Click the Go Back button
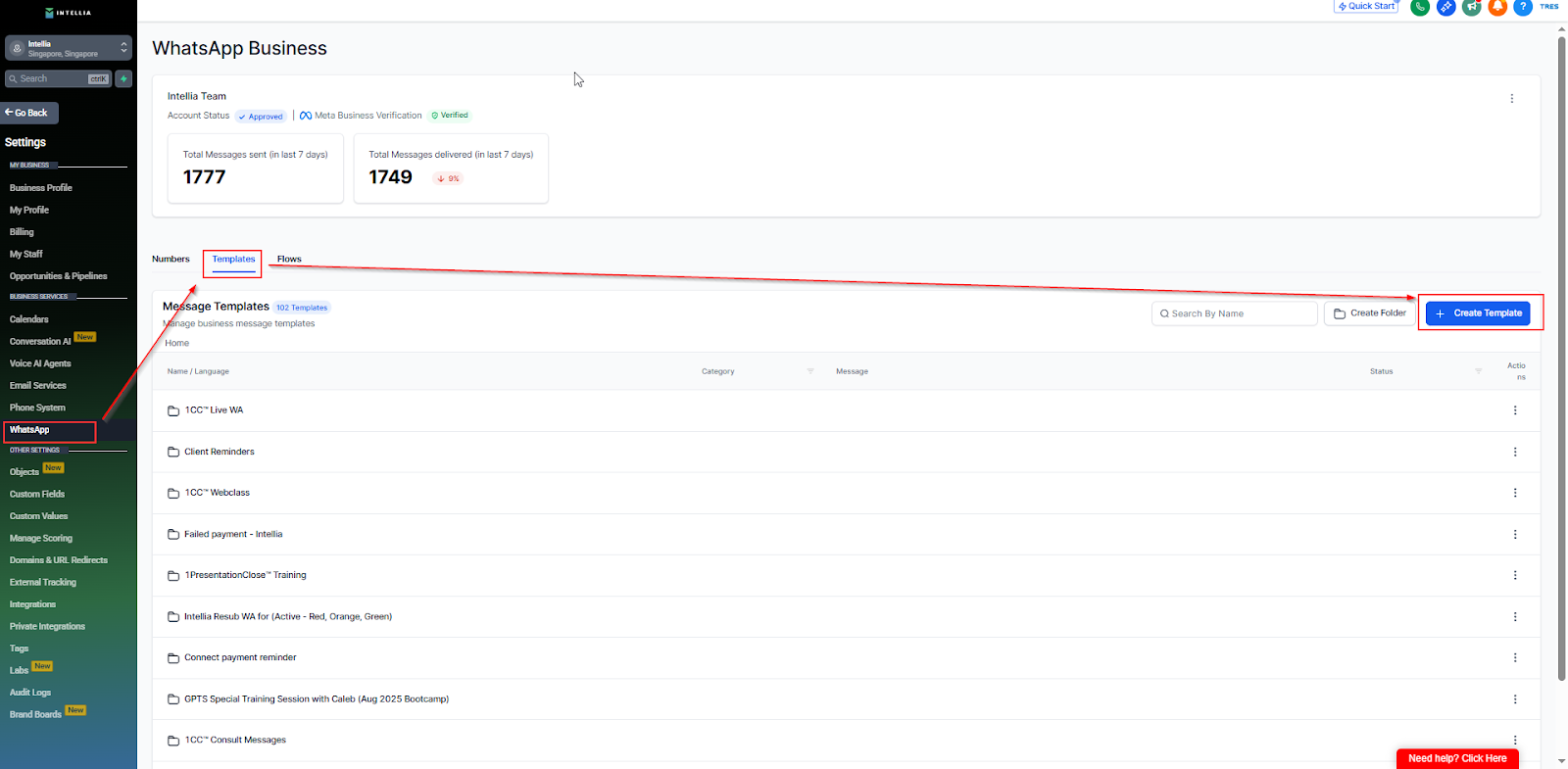This screenshot has width=1568, height=769. pos(29,113)
